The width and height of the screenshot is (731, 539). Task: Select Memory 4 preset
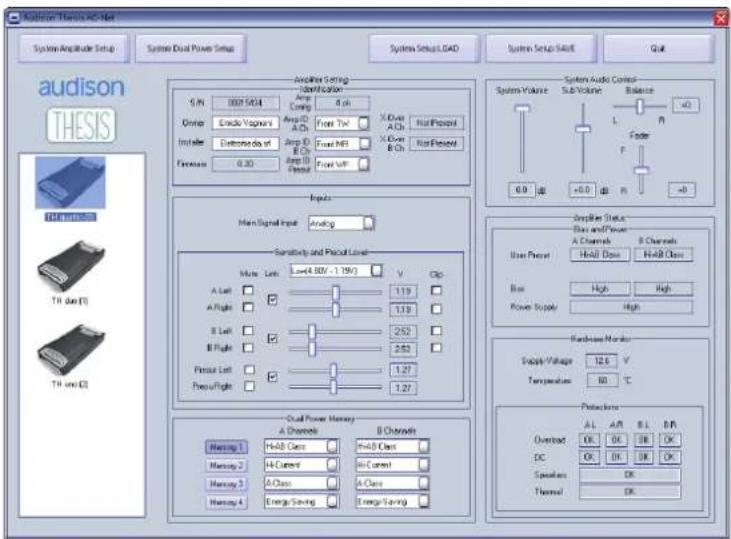227,502
